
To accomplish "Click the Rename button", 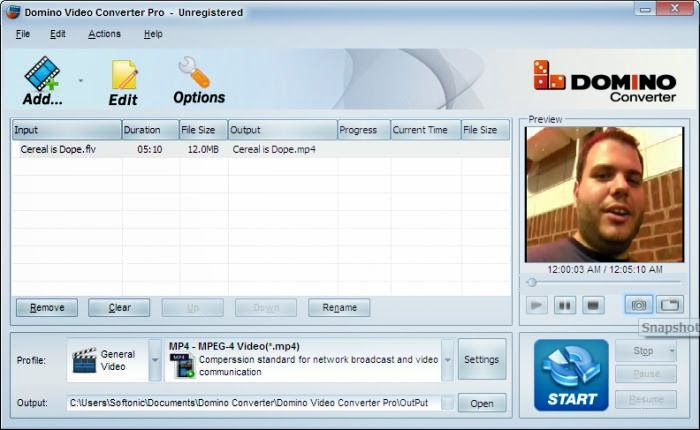I will pyautogui.click(x=339, y=308).
